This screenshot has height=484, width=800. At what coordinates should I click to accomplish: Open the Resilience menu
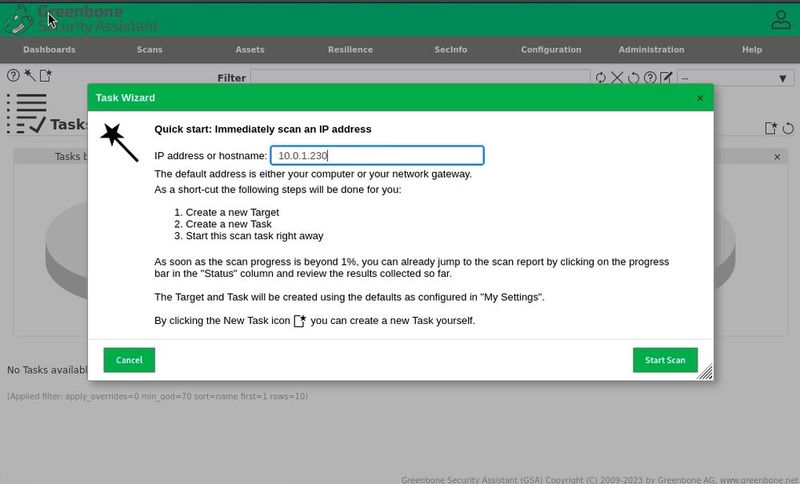coord(351,49)
